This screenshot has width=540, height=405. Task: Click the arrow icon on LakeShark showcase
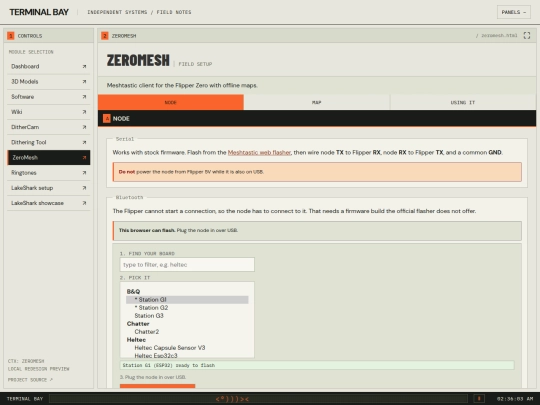point(84,203)
